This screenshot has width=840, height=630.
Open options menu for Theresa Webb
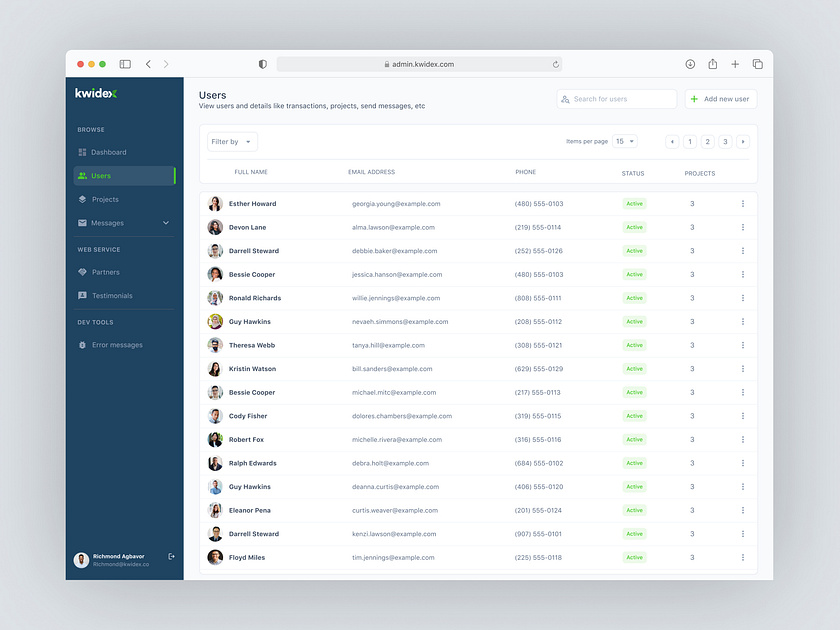point(742,345)
